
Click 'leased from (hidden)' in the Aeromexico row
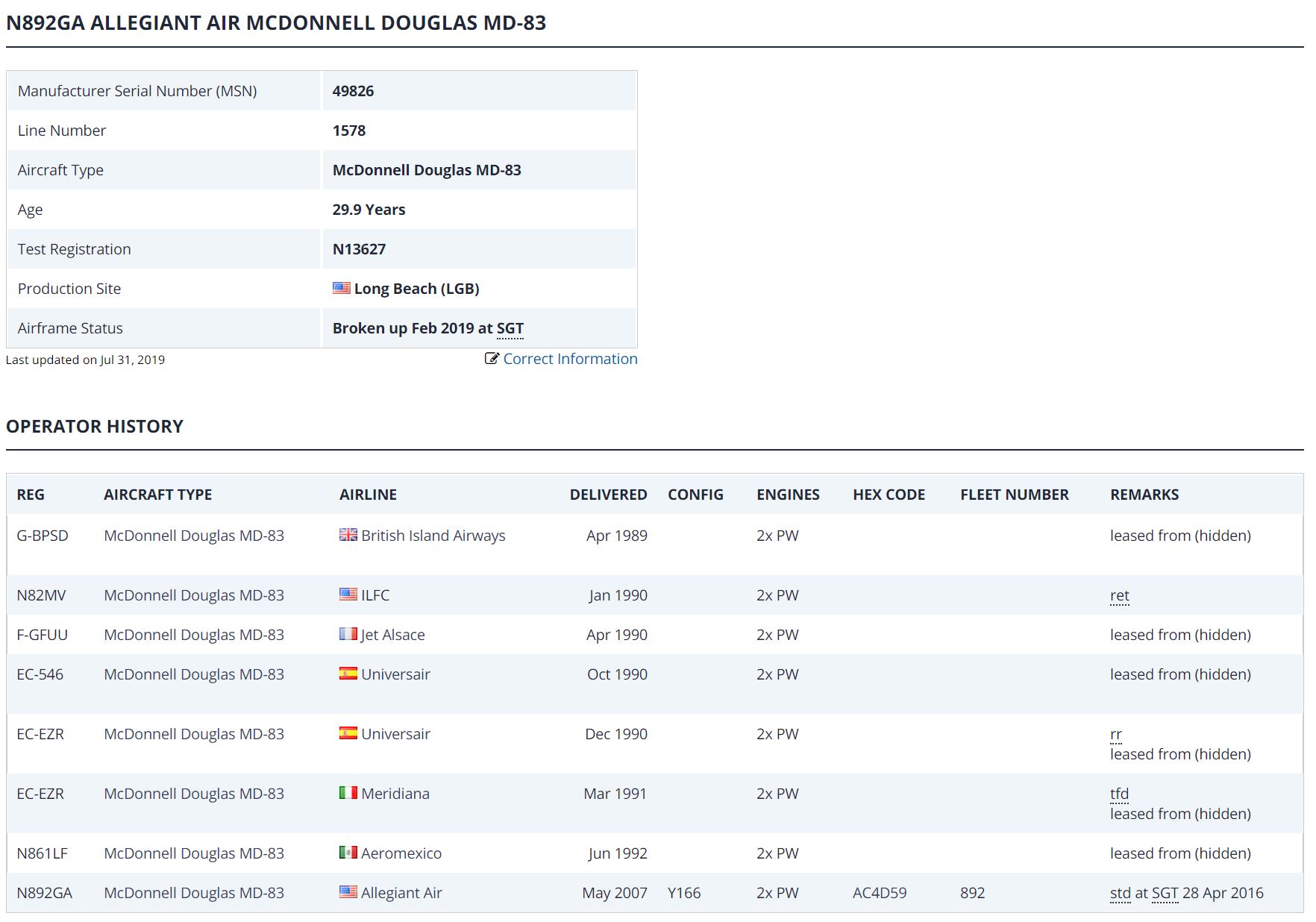pyautogui.click(x=1180, y=853)
